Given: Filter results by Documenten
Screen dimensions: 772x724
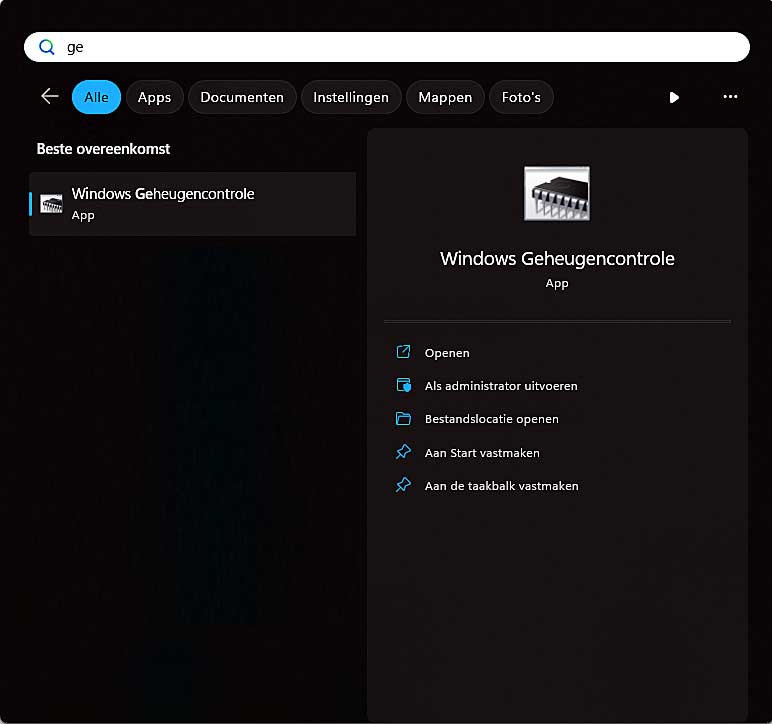Looking at the screenshot, I should [242, 97].
